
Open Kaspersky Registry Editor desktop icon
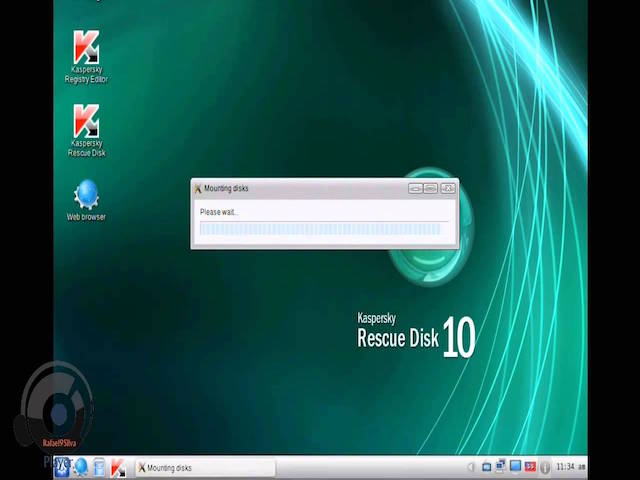click(x=86, y=57)
